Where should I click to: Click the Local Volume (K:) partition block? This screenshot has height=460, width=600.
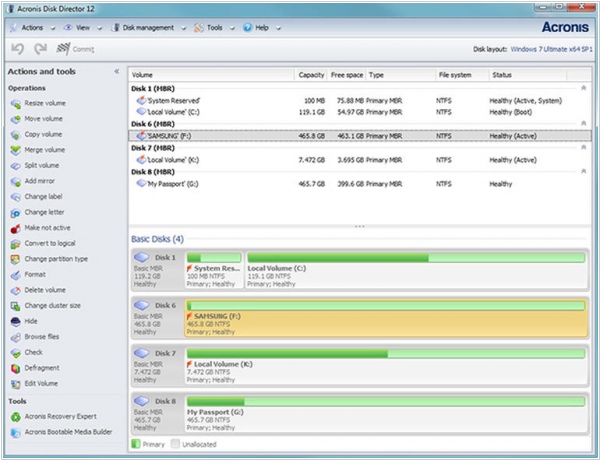tap(386, 365)
